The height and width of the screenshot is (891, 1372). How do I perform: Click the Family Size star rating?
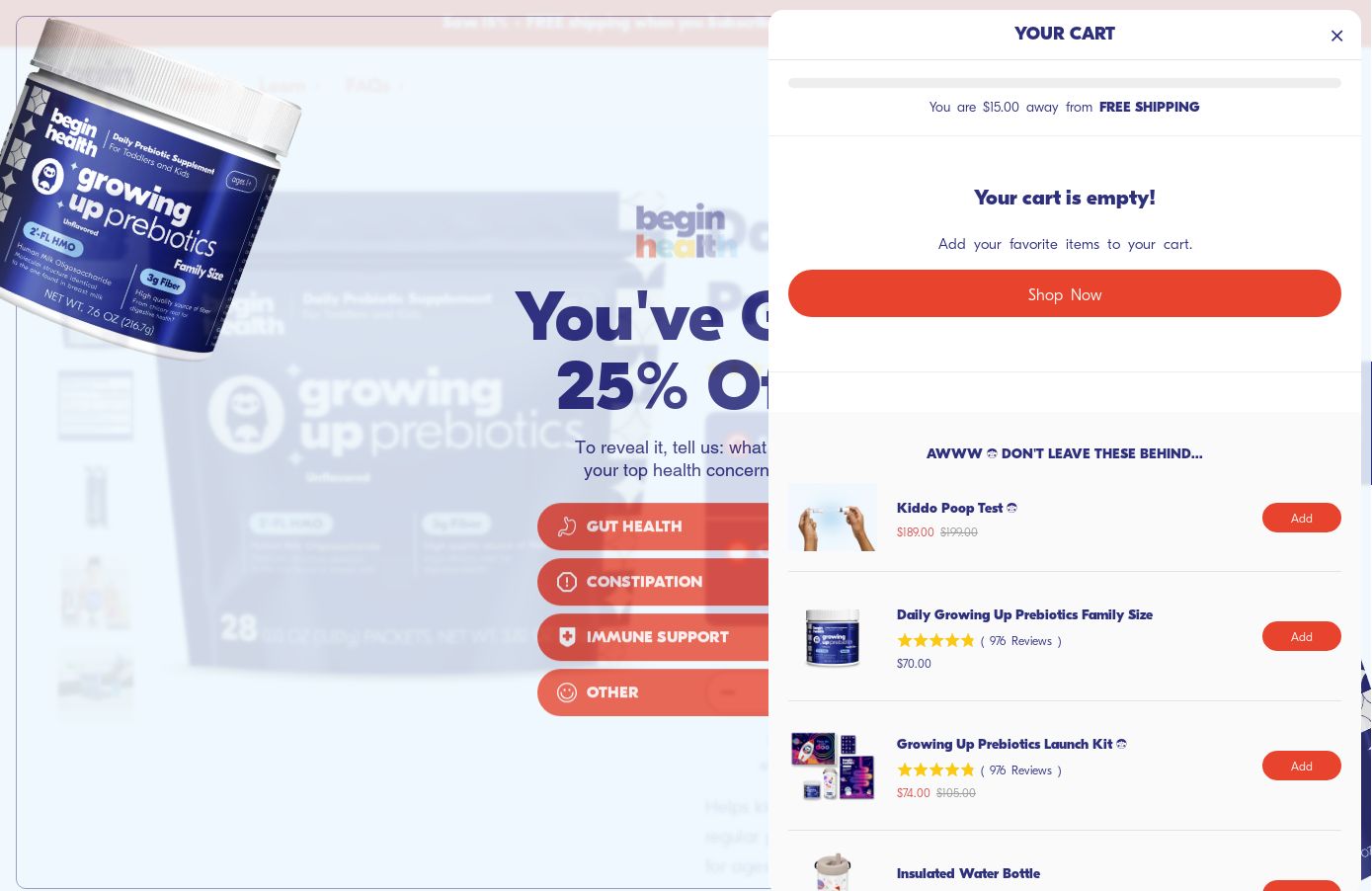coord(935,640)
